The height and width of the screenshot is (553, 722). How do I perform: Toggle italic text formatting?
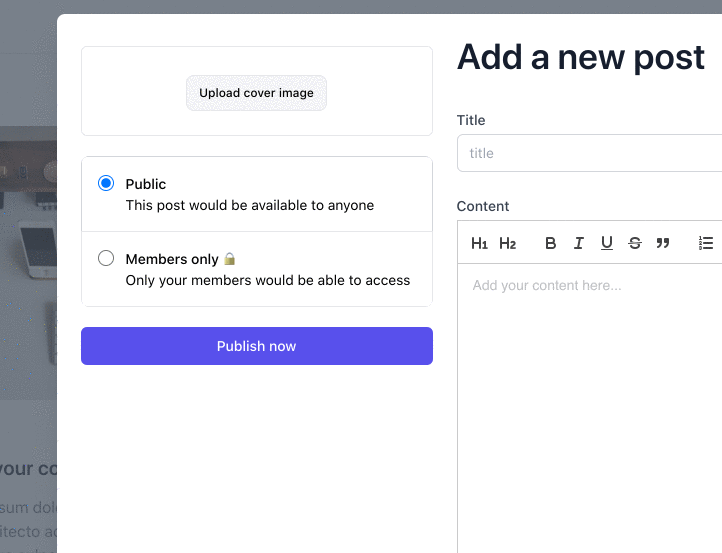(x=578, y=243)
